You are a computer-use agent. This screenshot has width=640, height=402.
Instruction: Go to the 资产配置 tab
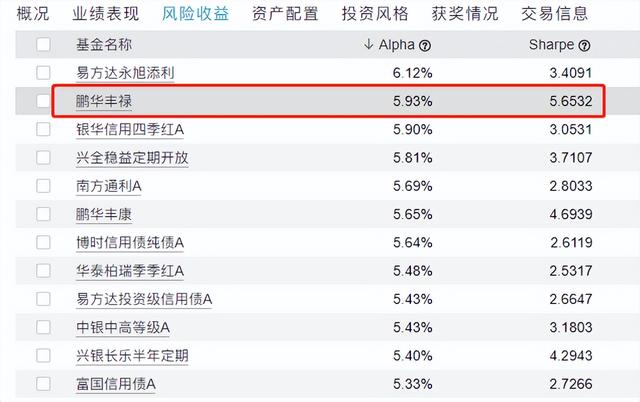tap(285, 14)
